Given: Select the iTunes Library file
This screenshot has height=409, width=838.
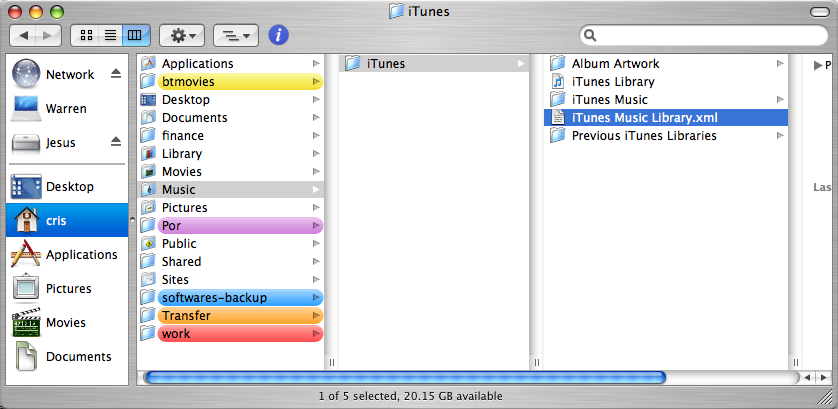Looking at the screenshot, I should [x=666, y=82].
